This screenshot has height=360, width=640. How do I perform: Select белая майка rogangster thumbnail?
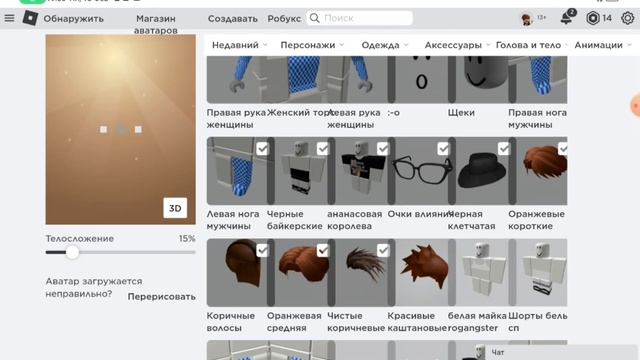482,273
